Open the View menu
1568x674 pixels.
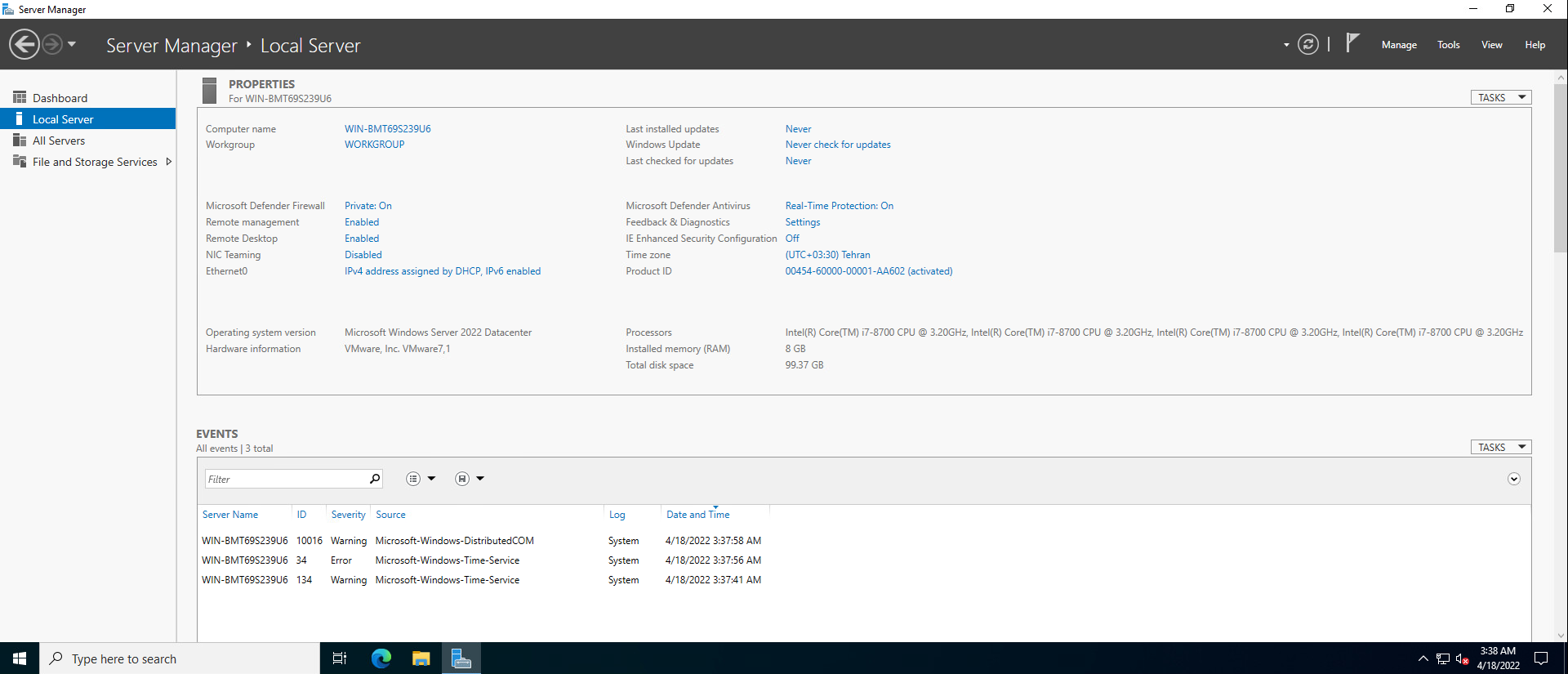[x=1492, y=45]
